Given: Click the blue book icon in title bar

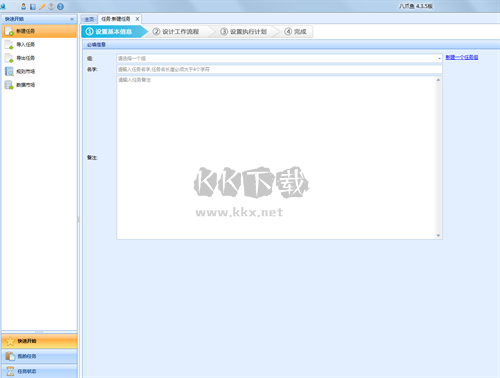Looking at the screenshot, I should tap(33, 7).
